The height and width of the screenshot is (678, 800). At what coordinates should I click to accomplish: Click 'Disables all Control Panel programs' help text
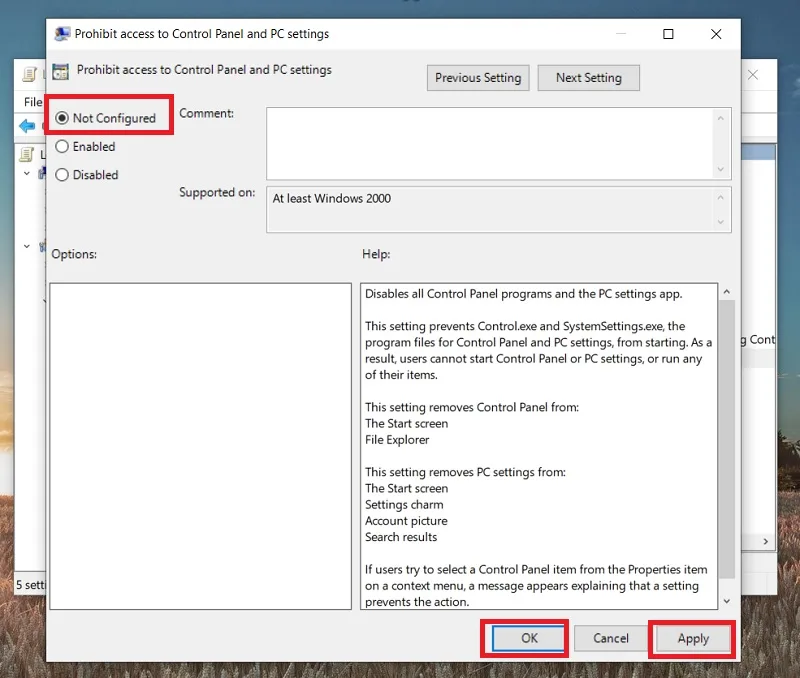pyautogui.click(x=523, y=294)
